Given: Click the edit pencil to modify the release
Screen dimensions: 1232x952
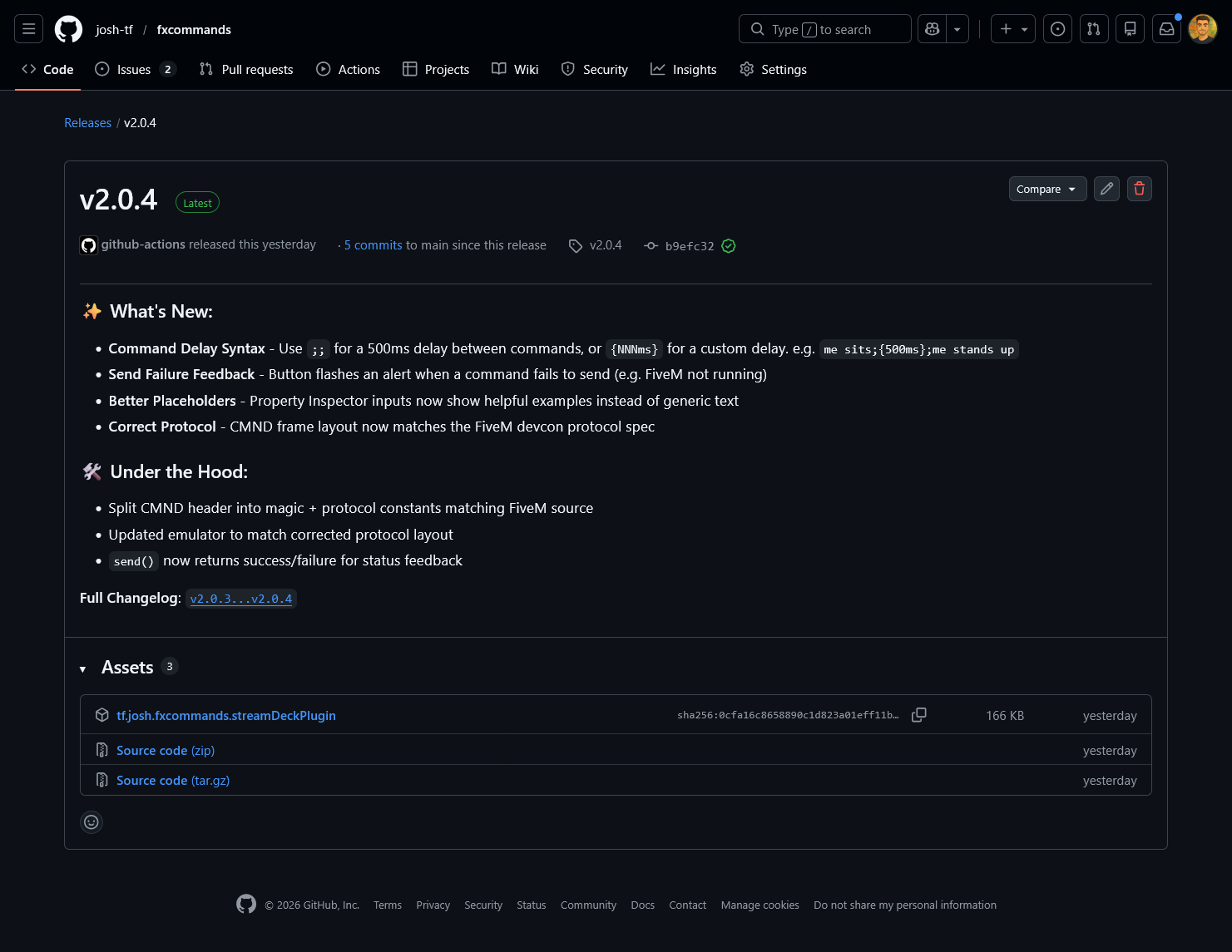Looking at the screenshot, I should [1106, 189].
